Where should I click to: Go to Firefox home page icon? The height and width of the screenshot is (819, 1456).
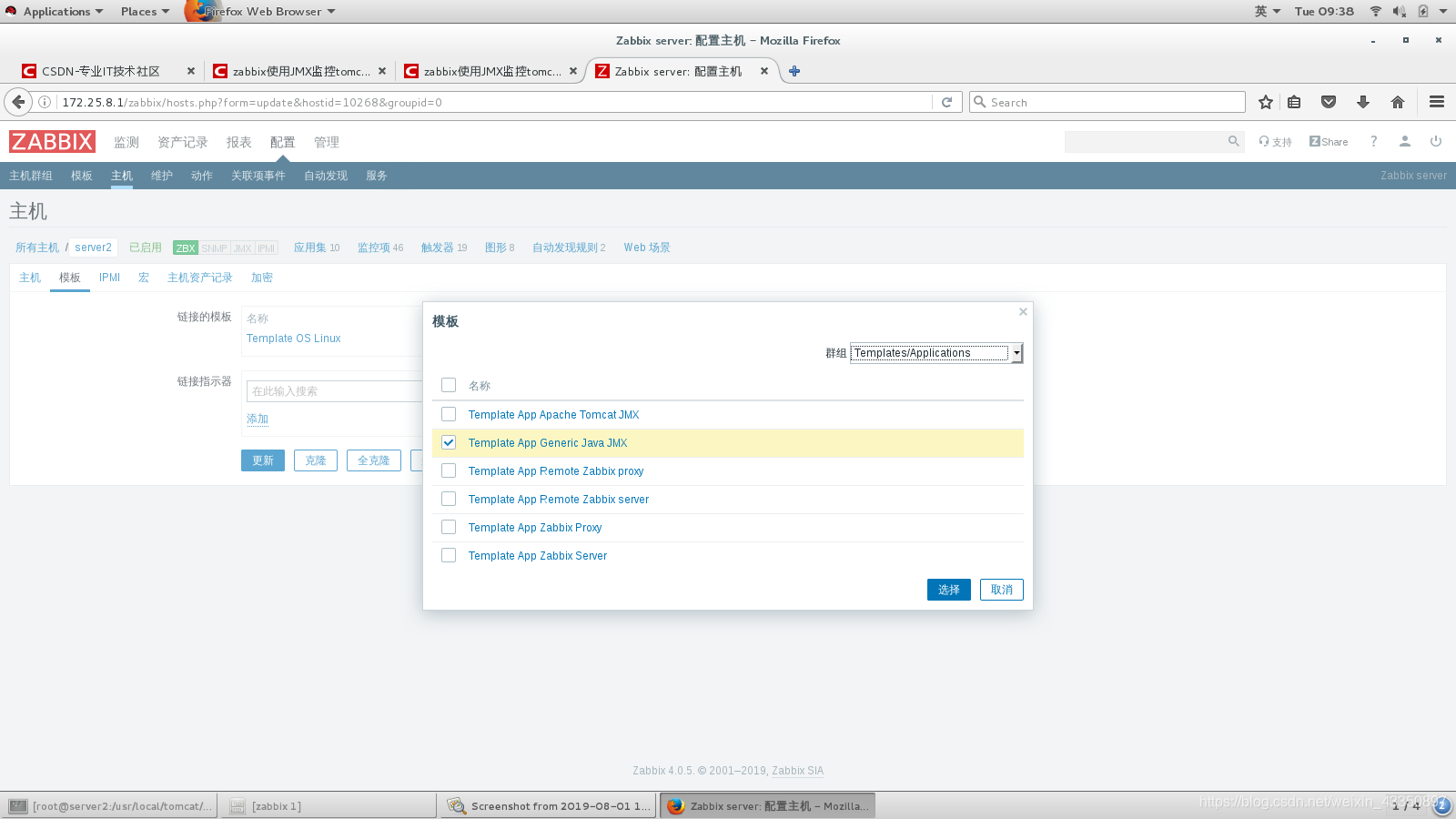pos(1398,102)
